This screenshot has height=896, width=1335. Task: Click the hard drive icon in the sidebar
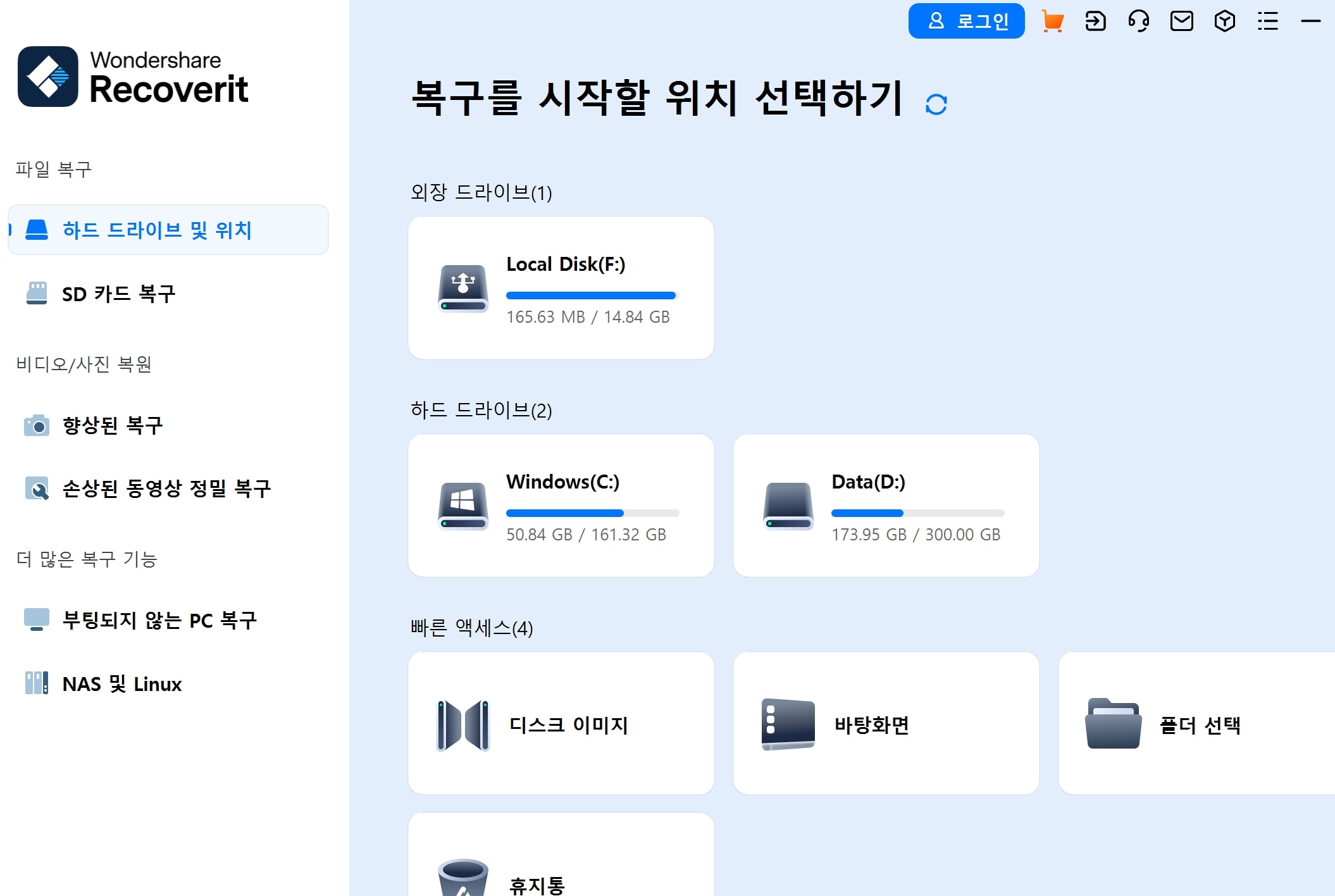37,230
